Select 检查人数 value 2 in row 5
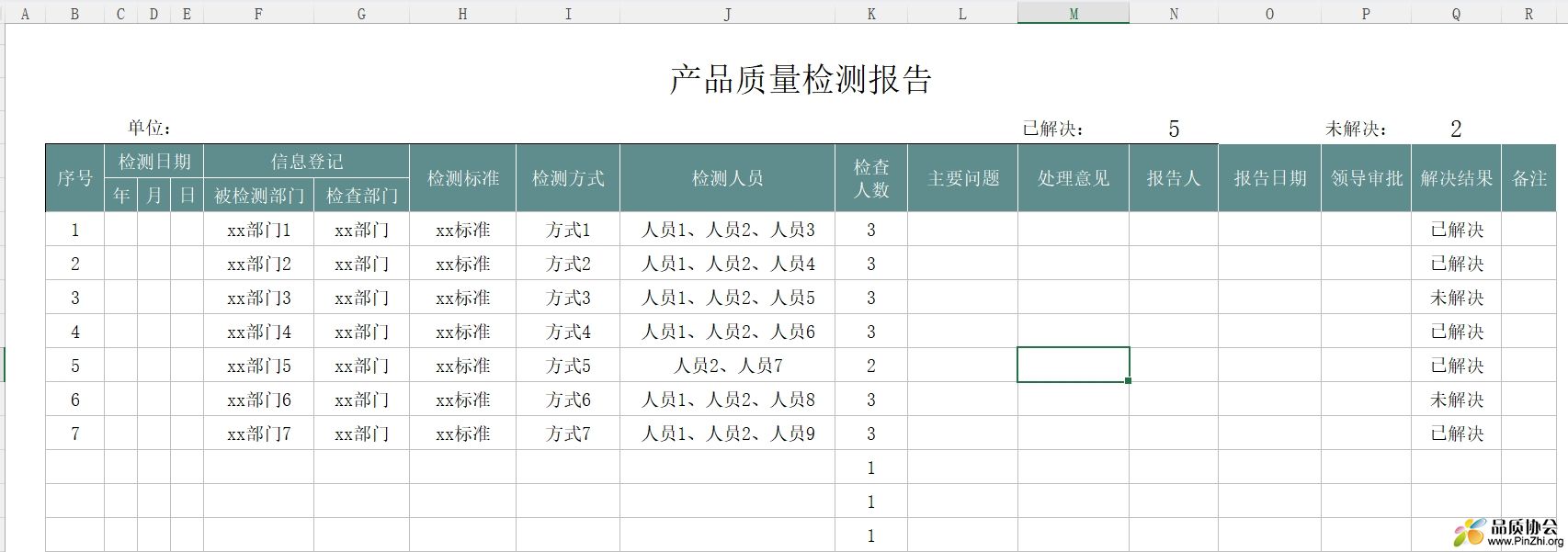This screenshot has height=552, width=1568. point(871,366)
